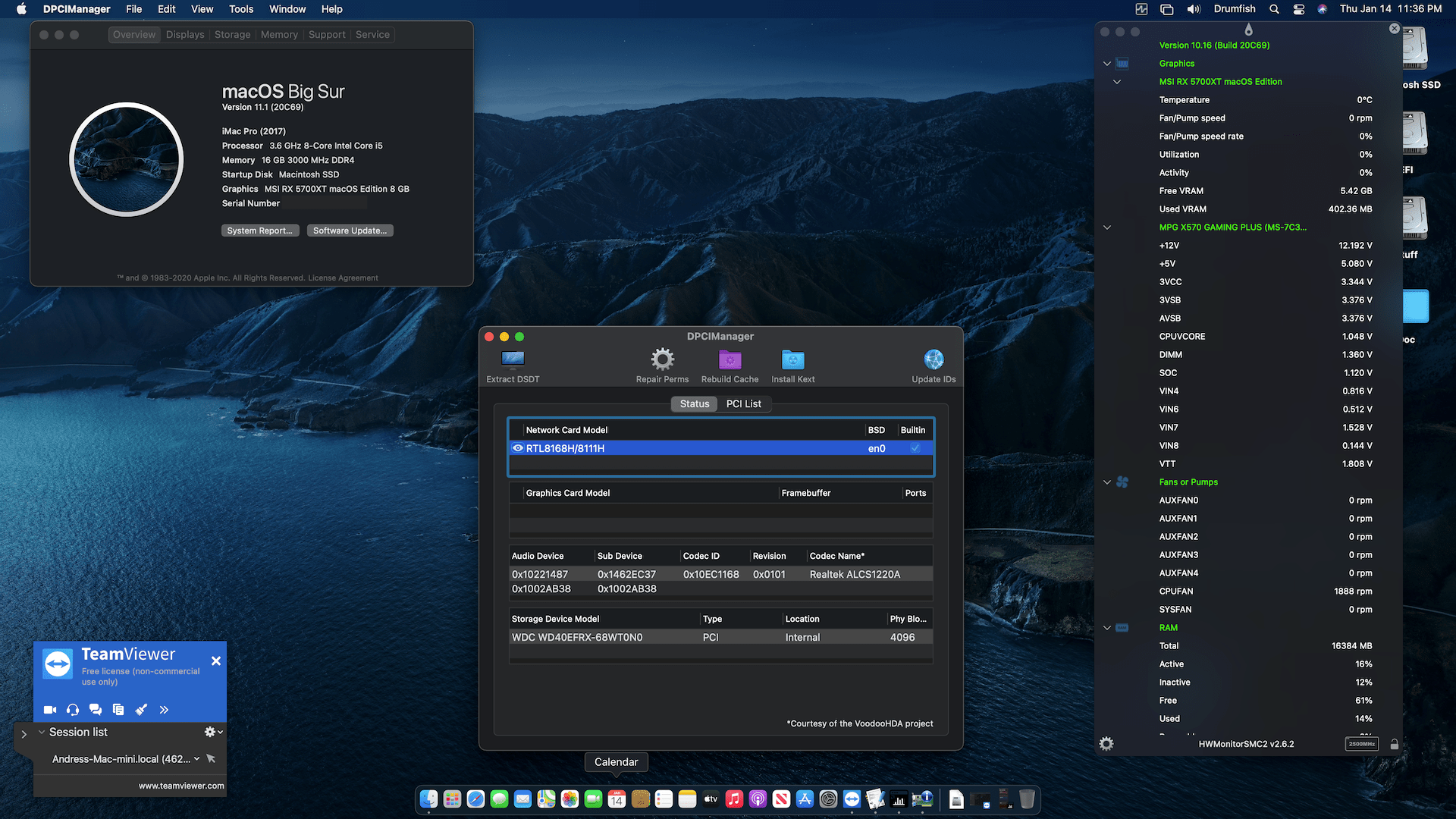1456x819 pixels.
Task: Show more TeamViewer functions double-arrow
Action: (164, 710)
